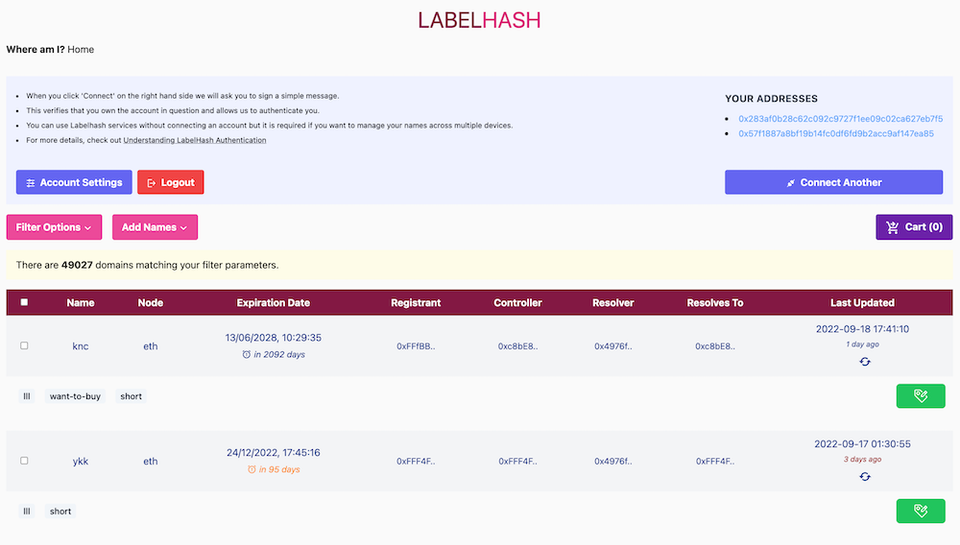Viewport: 960px width, 545px height.
Task: Click the Registrant column header
Action: point(416,303)
